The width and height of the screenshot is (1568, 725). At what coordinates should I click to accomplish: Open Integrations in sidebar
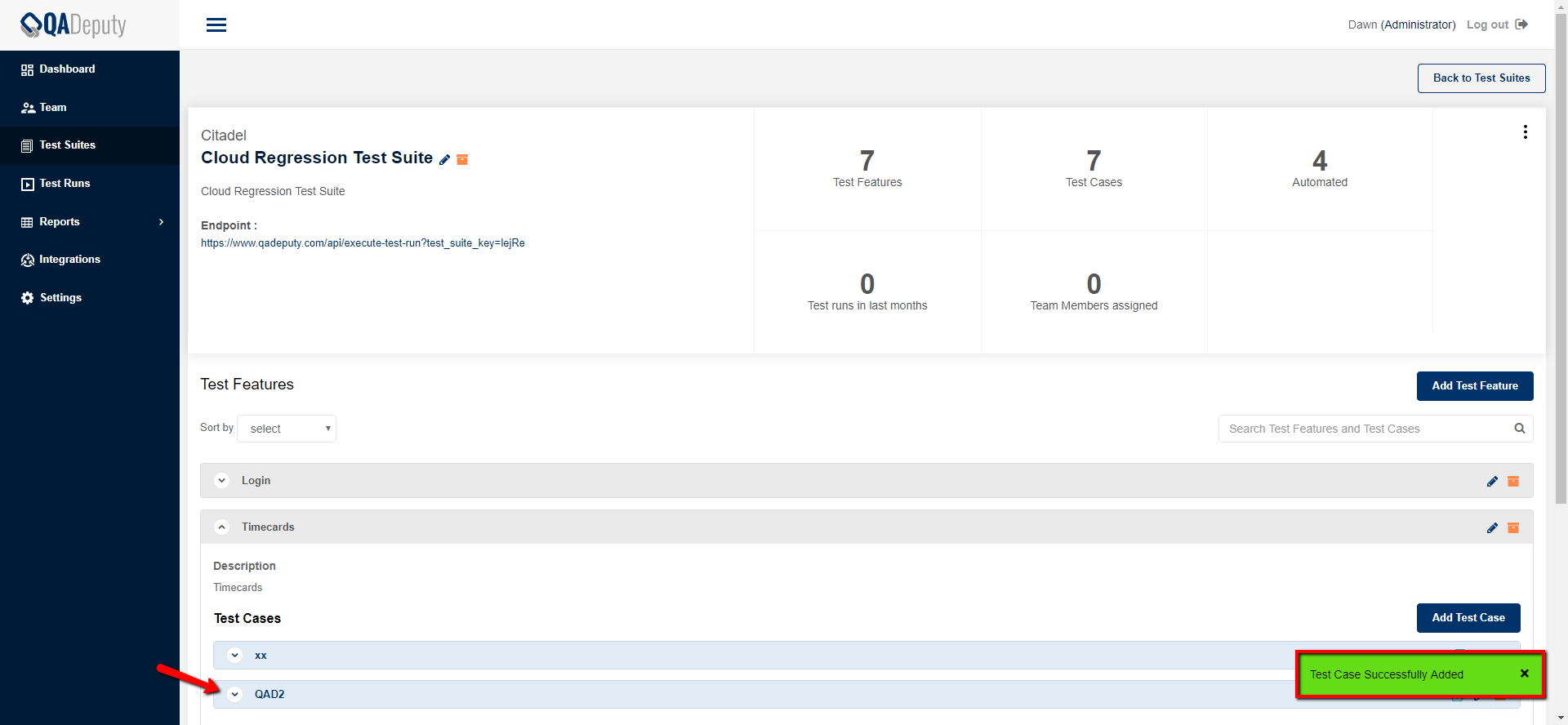(x=69, y=260)
